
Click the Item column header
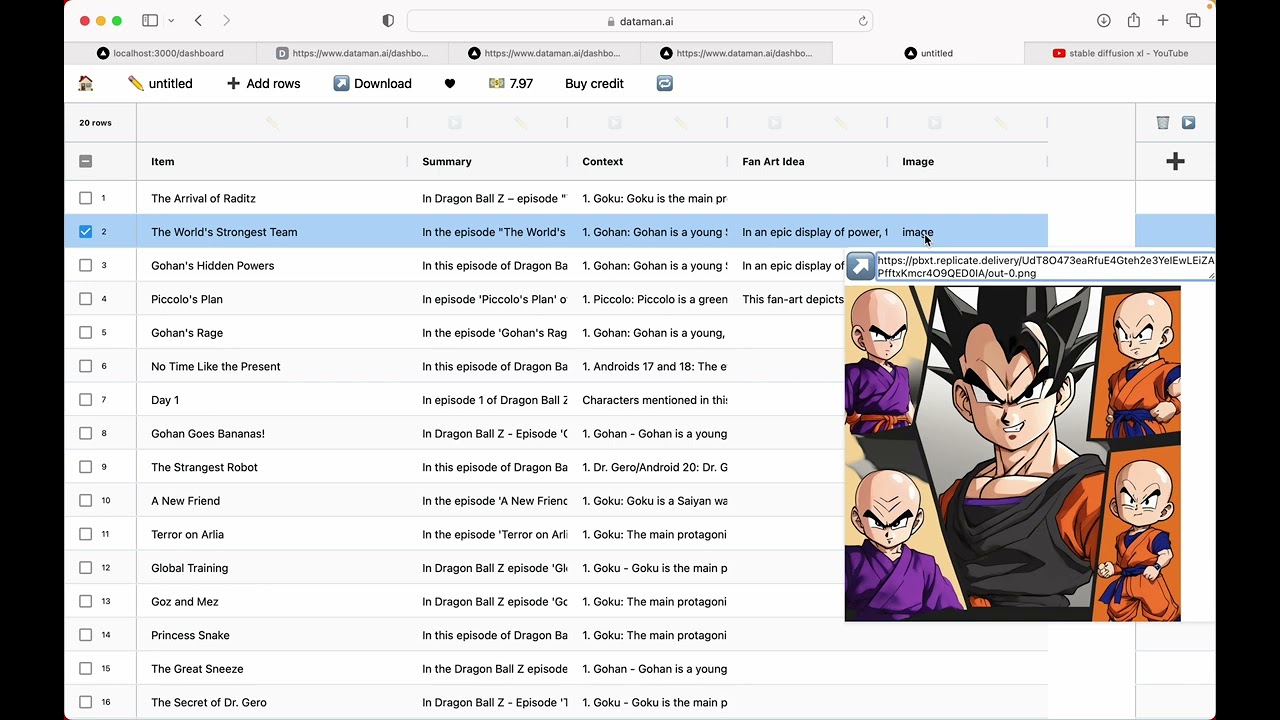pos(271,161)
